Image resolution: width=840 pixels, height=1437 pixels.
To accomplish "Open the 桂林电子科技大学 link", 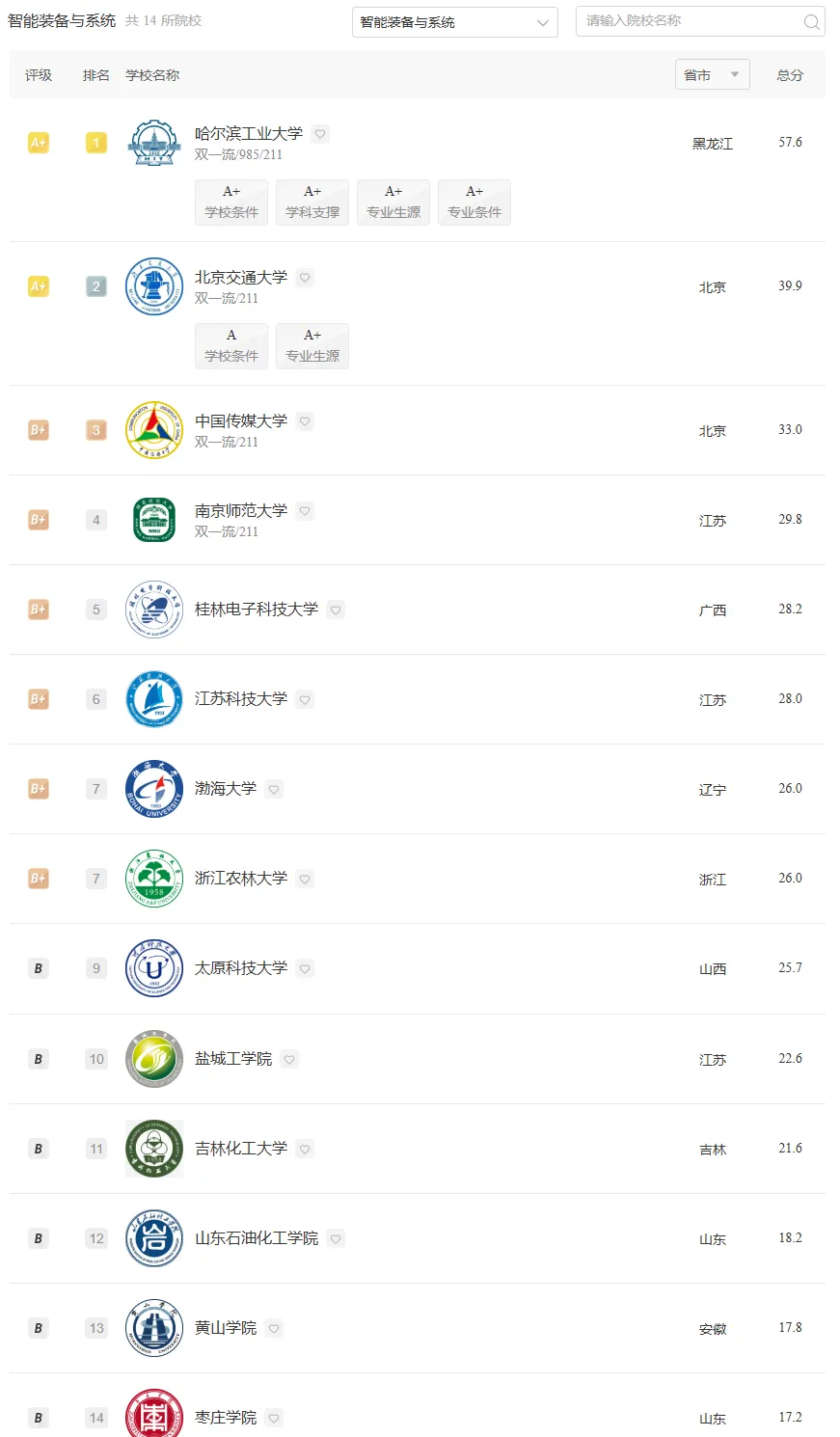I will point(257,610).
